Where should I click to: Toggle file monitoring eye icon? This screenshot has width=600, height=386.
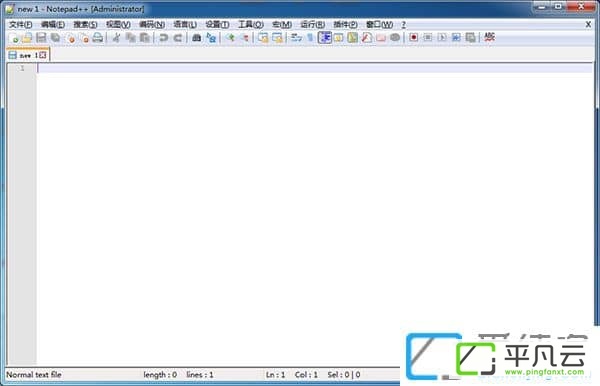pos(395,37)
